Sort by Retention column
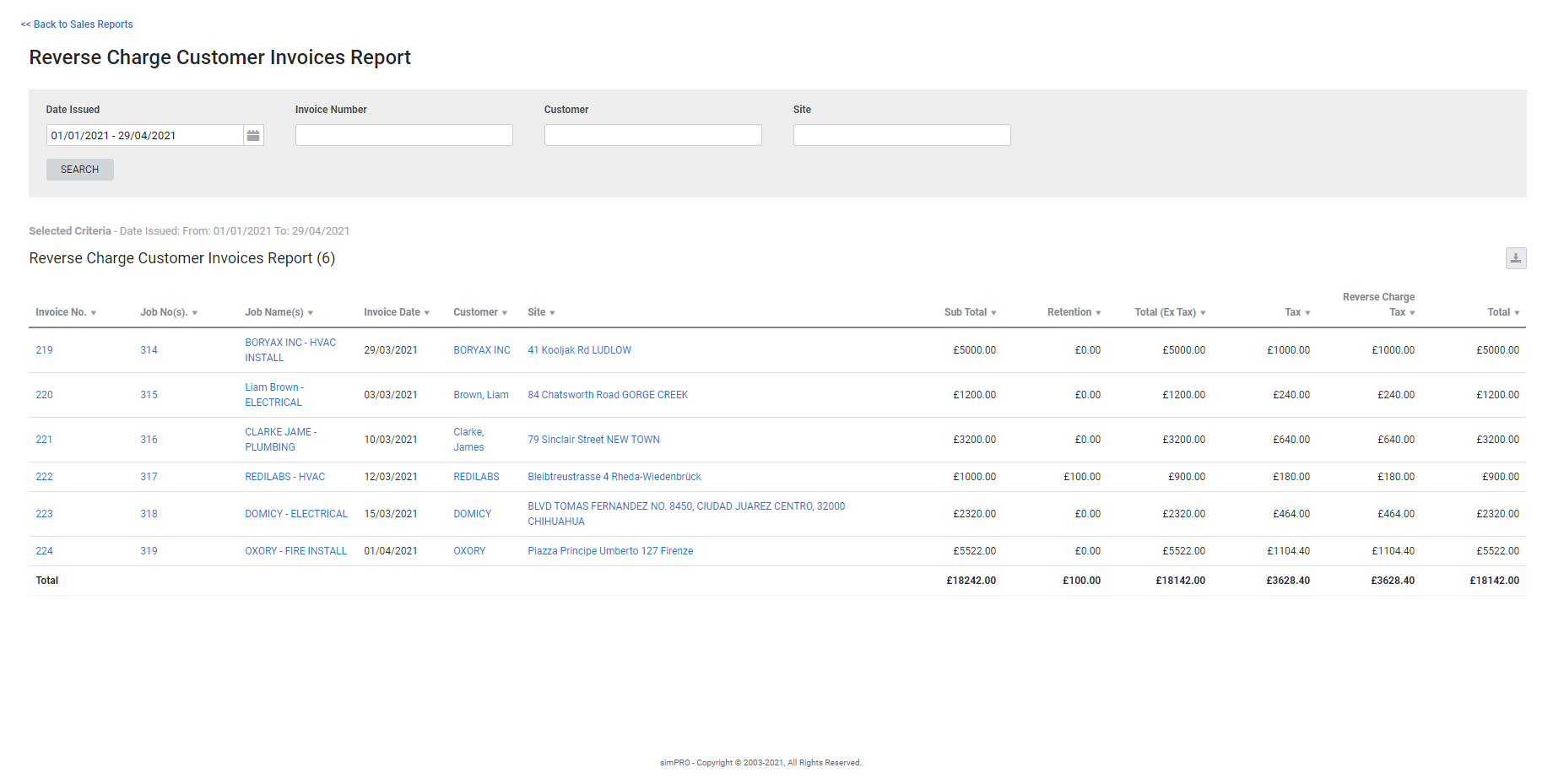Screen dimensions: 1564x784 [1074, 312]
